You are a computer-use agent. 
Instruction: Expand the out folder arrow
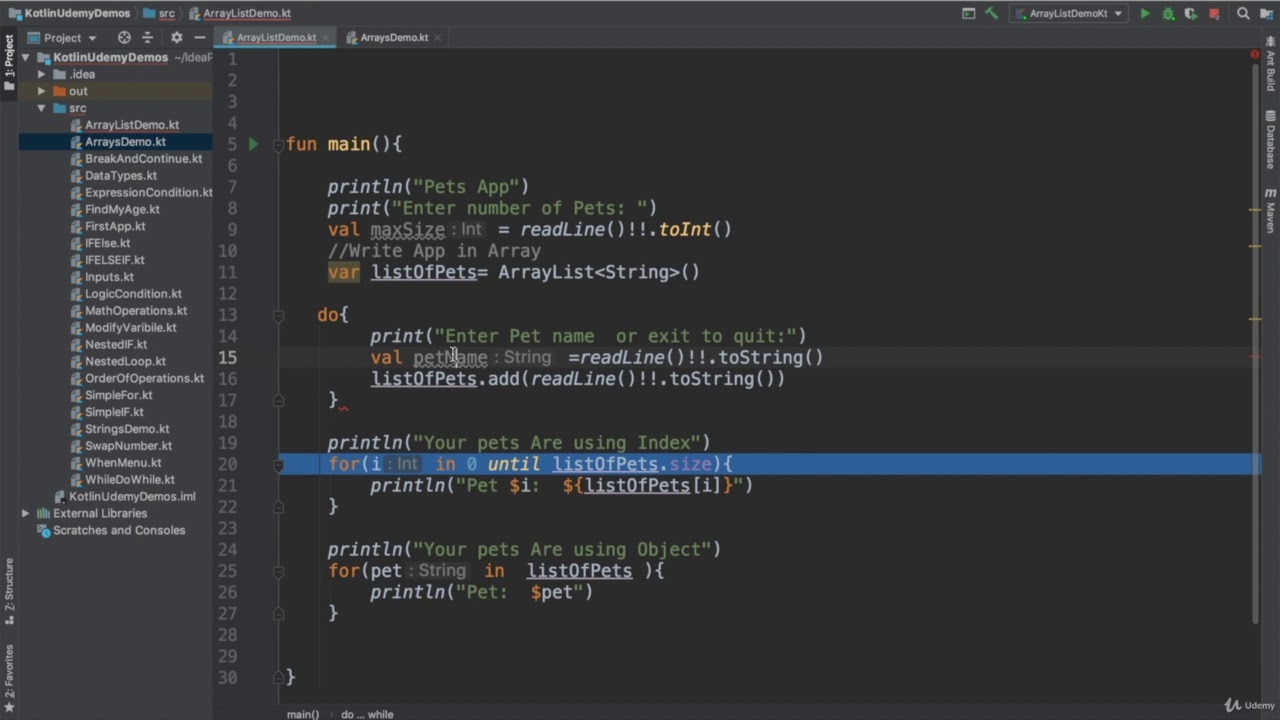tap(41, 91)
